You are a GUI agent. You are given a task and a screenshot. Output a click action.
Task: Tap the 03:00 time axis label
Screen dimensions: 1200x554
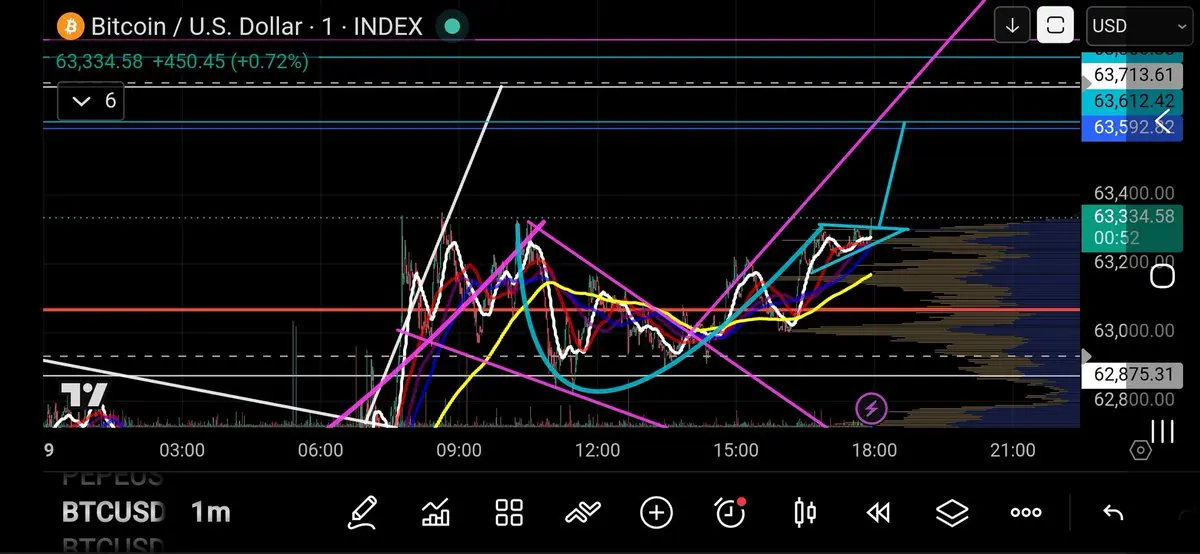coord(182,451)
